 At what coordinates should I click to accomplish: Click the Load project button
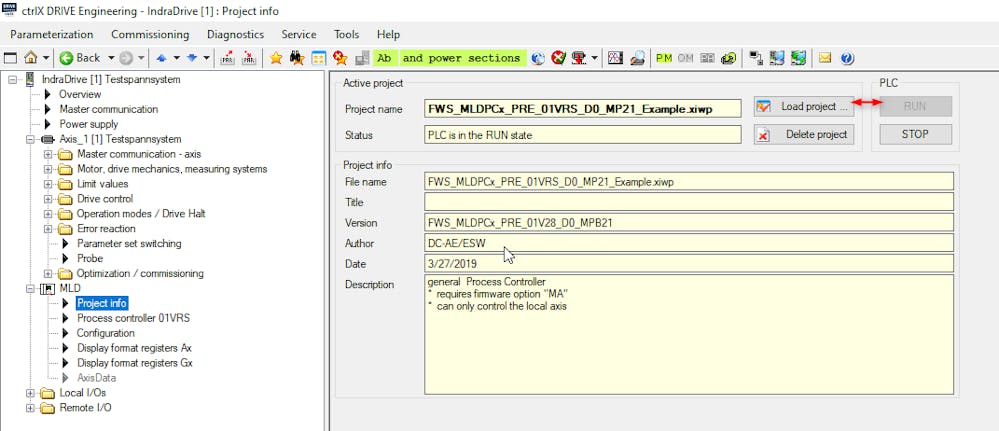point(803,106)
